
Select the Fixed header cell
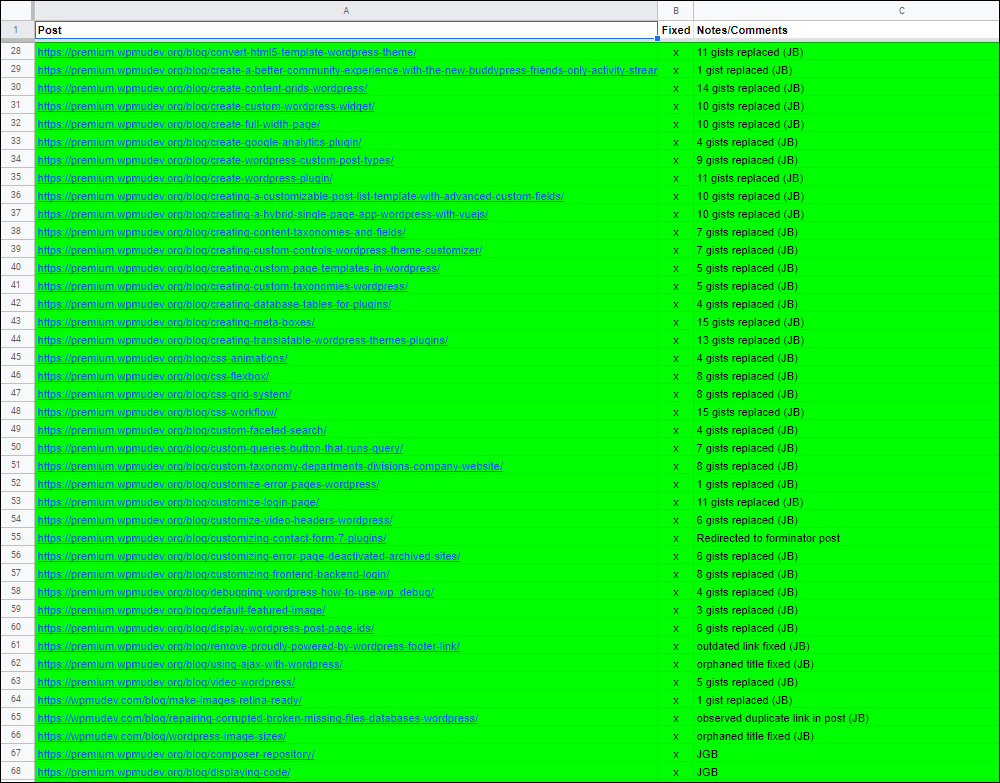tap(676, 30)
